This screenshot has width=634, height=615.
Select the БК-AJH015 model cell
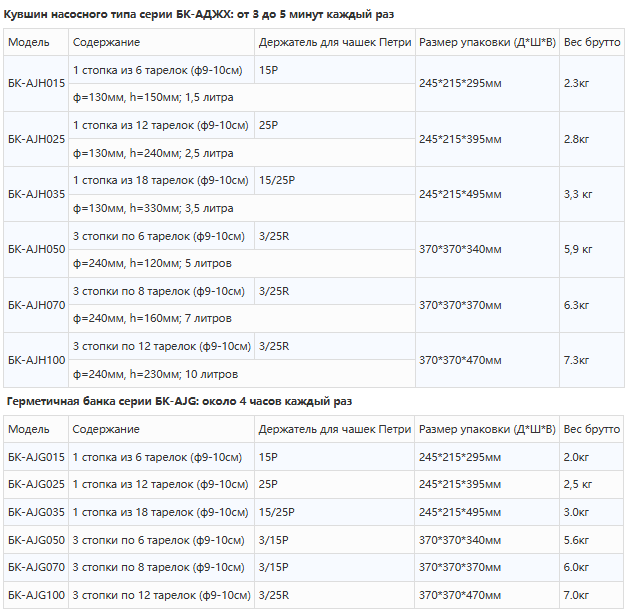pos(36,83)
